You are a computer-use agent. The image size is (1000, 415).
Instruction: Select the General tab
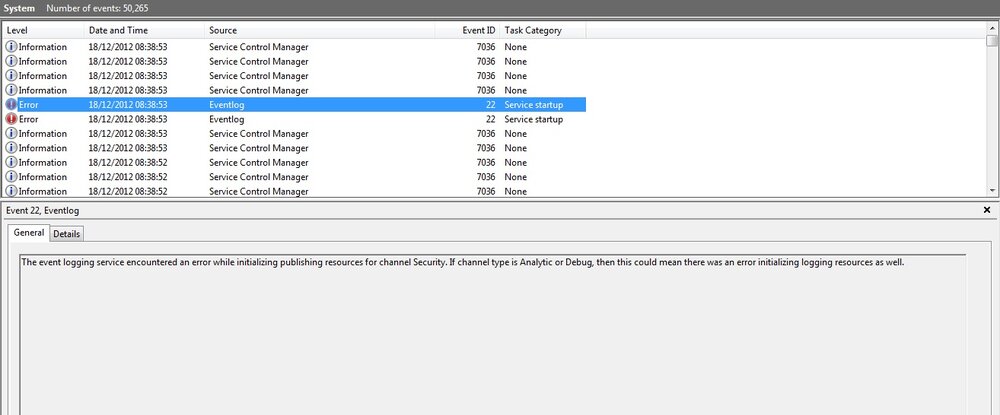click(29, 233)
